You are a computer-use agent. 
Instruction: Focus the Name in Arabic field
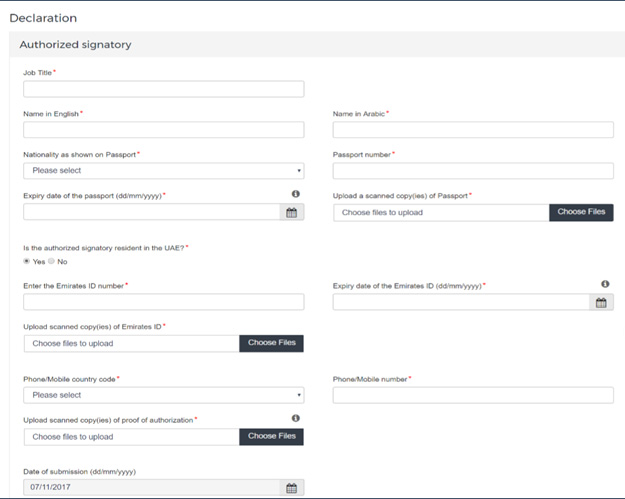click(x=472, y=130)
